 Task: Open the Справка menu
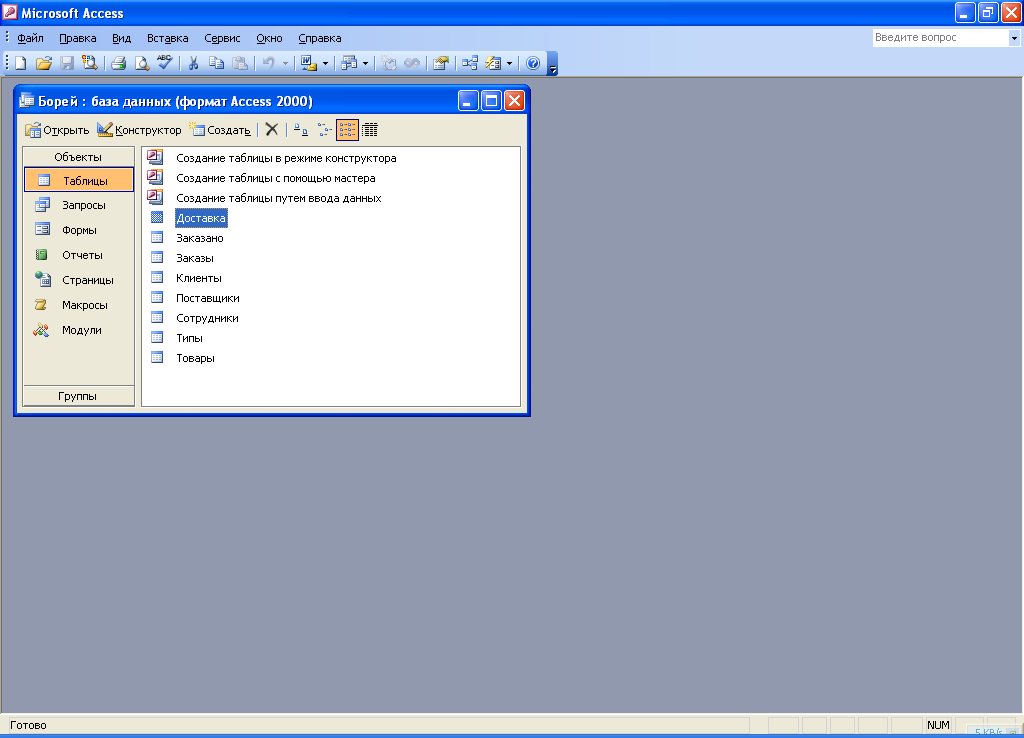point(319,38)
